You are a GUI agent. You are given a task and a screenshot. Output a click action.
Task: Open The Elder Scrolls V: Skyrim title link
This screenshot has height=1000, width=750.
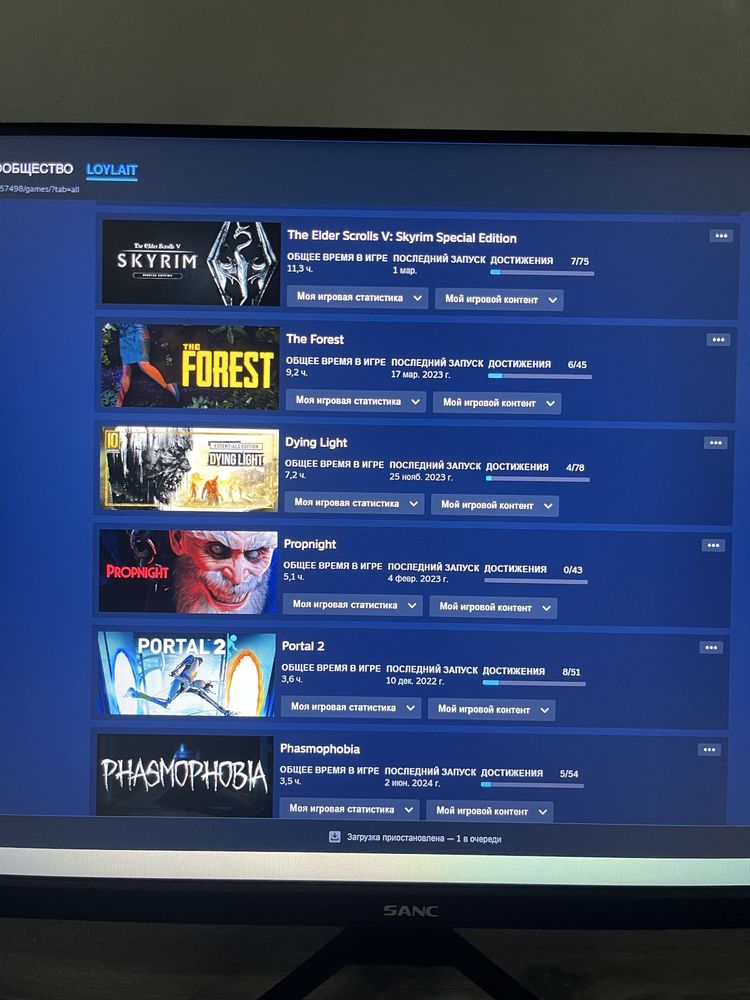pos(402,237)
